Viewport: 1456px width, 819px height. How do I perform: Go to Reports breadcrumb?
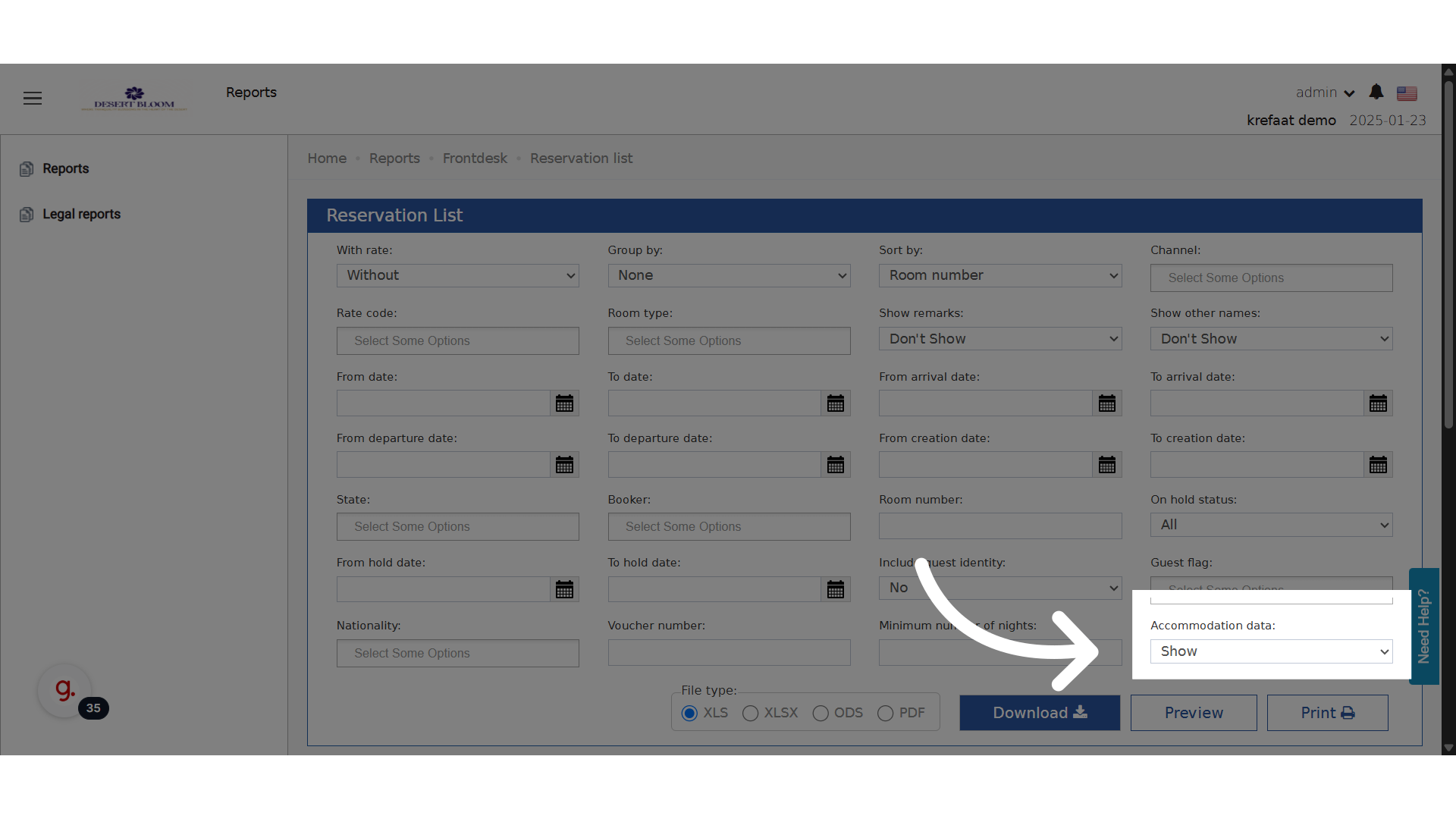pyautogui.click(x=394, y=158)
